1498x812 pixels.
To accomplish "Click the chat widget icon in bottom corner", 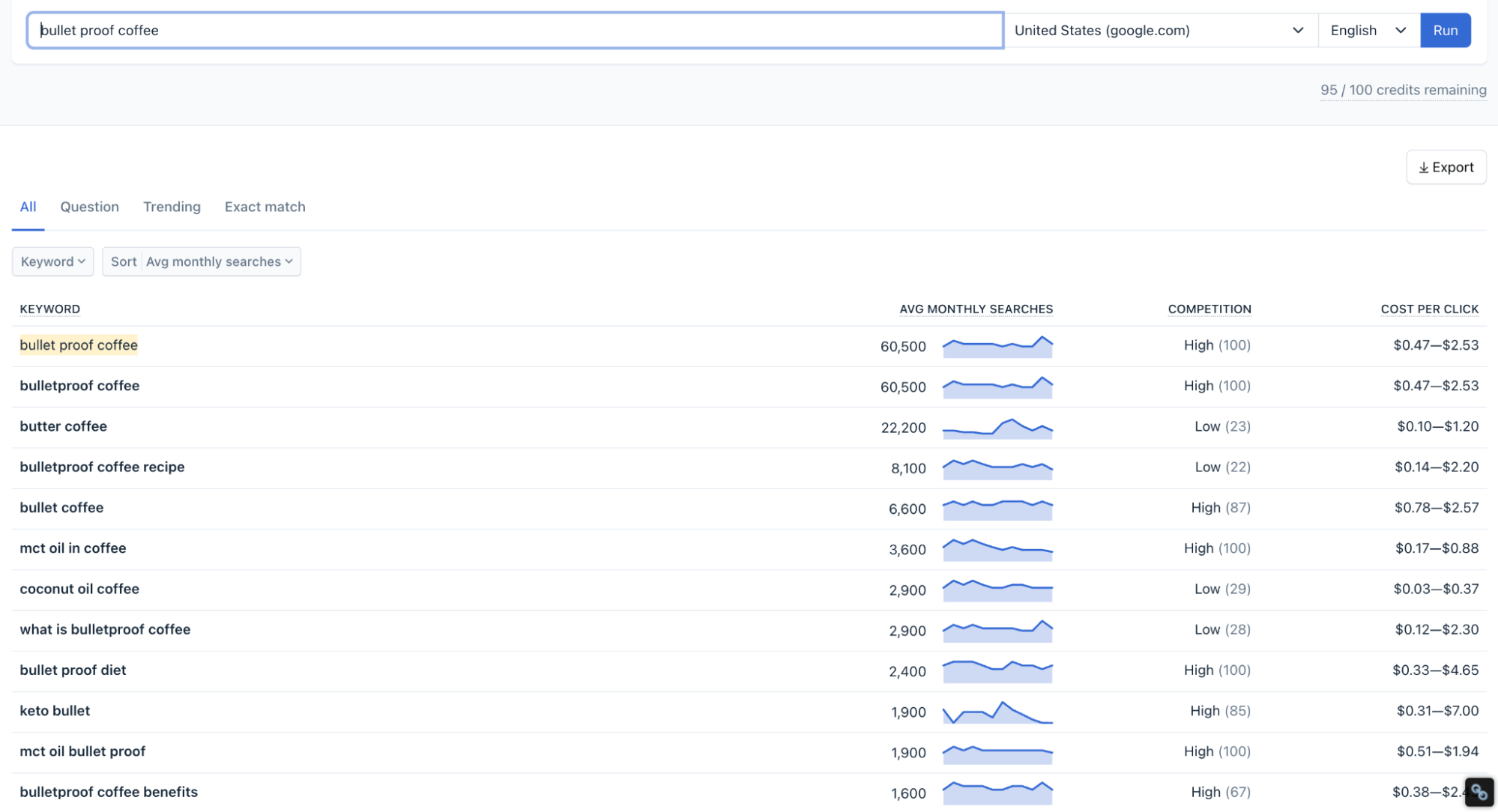I will 1479,792.
